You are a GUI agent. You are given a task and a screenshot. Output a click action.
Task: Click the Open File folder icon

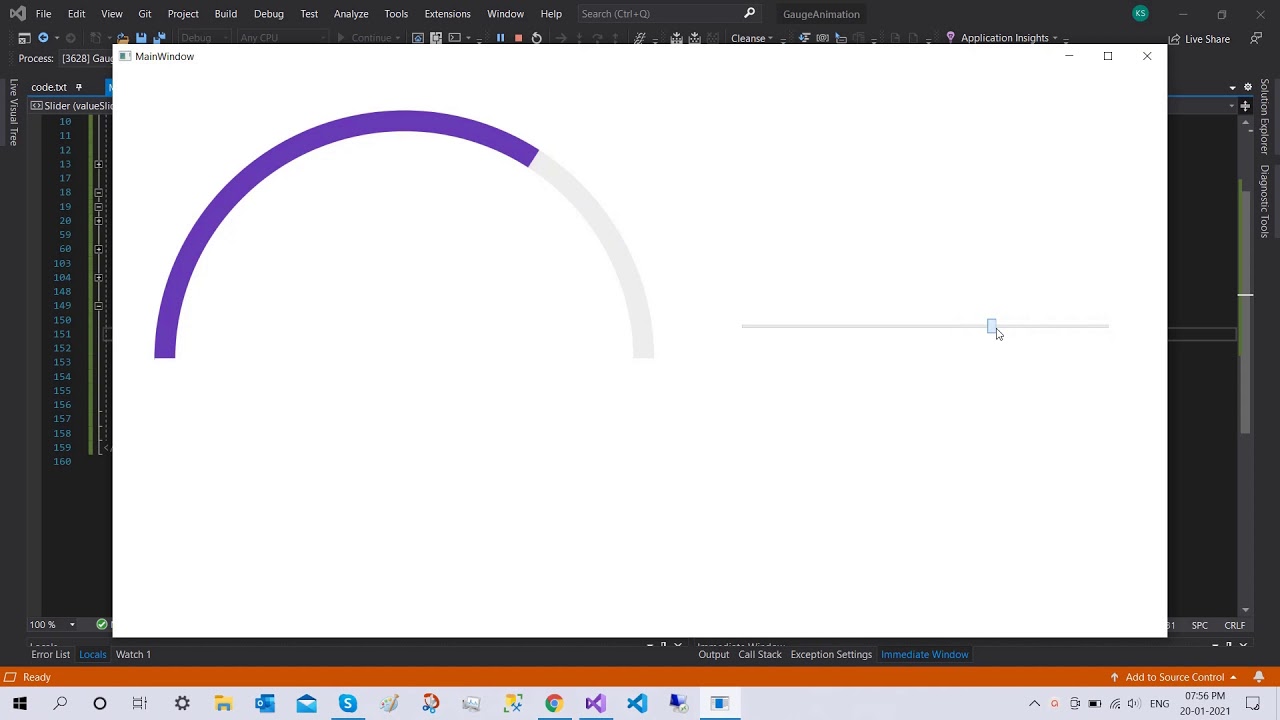tap(122, 38)
